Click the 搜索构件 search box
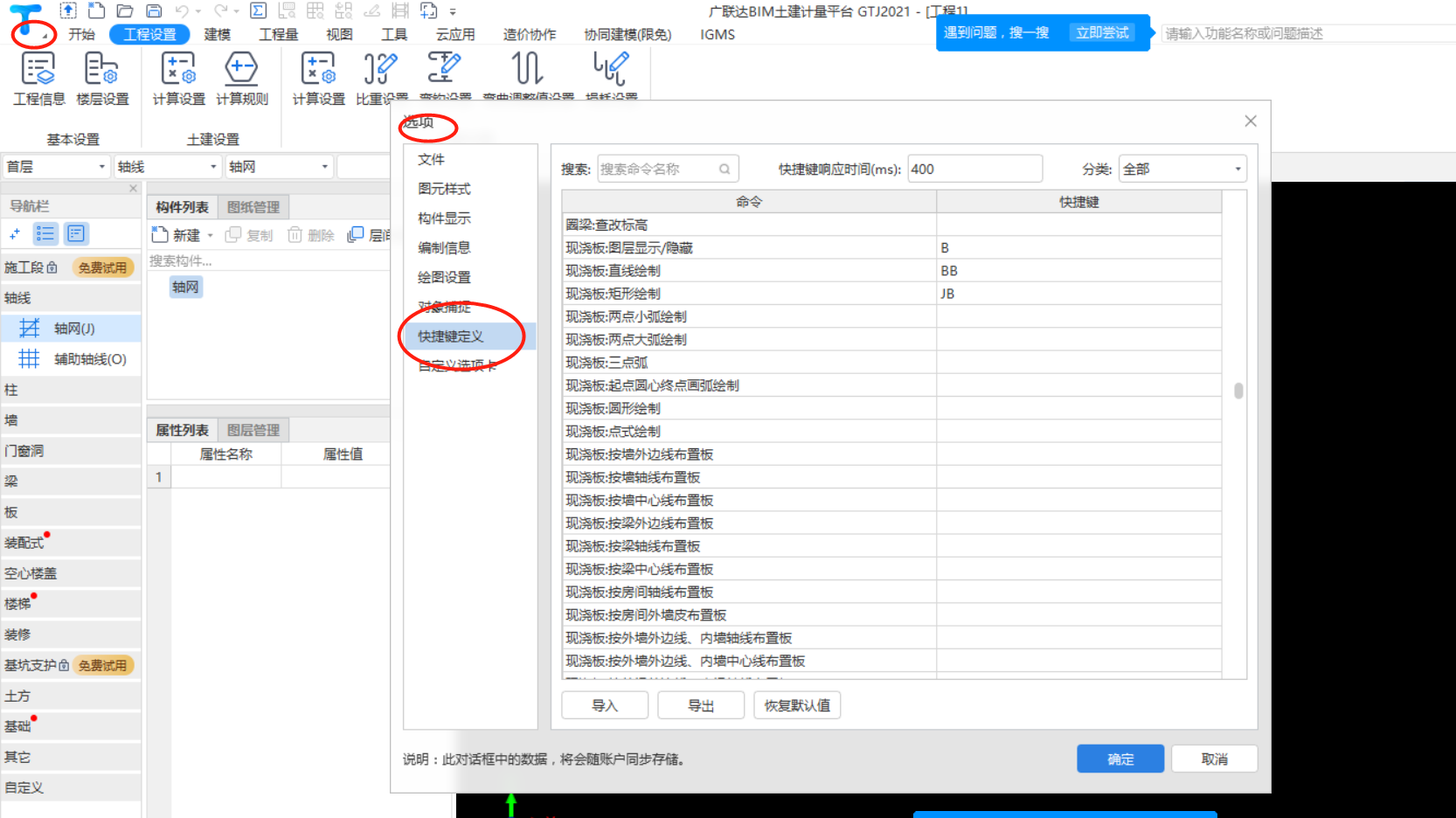The height and width of the screenshot is (818, 1456). tap(267, 260)
